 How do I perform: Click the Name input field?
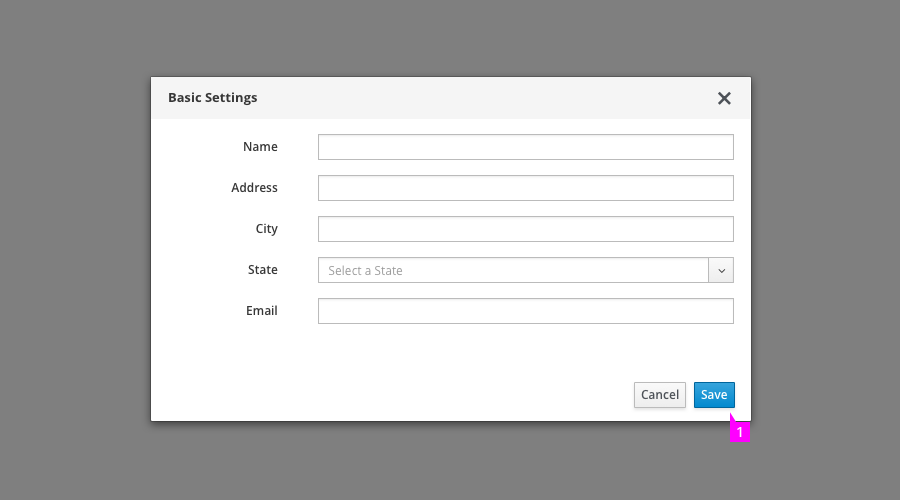click(x=526, y=147)
